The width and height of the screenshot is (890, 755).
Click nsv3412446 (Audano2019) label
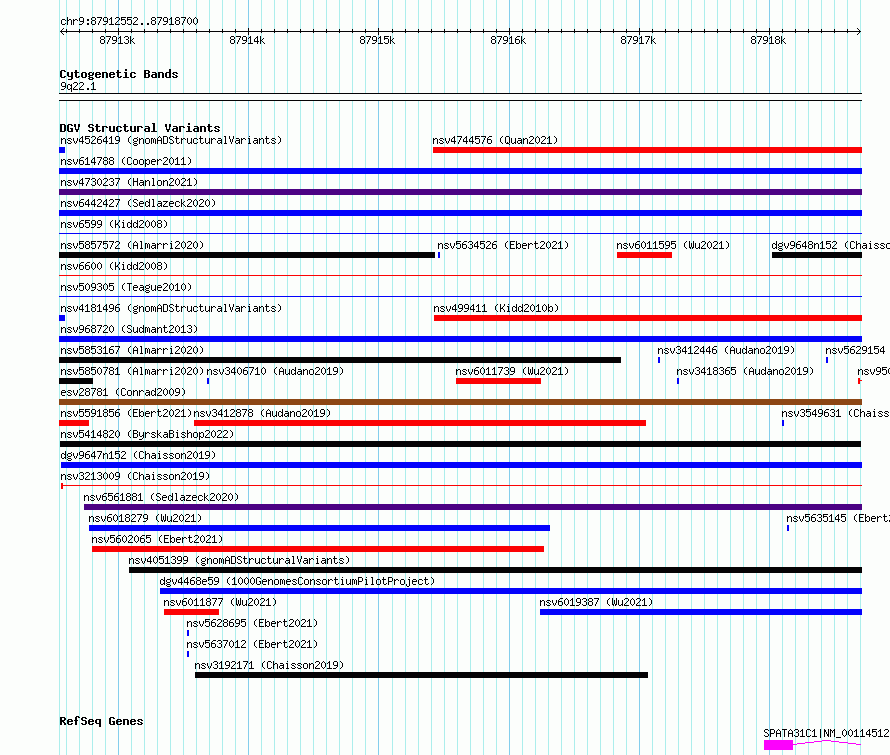tap(726, 350)
